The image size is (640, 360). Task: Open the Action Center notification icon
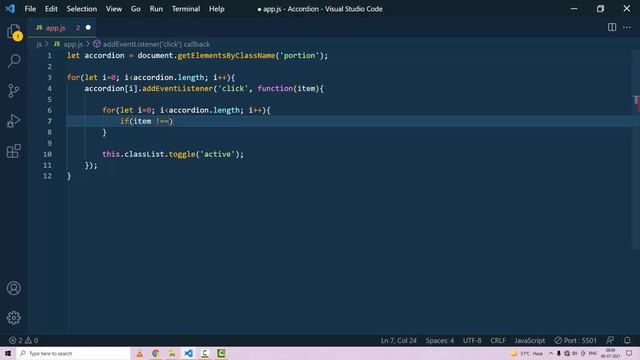[629, 353]
